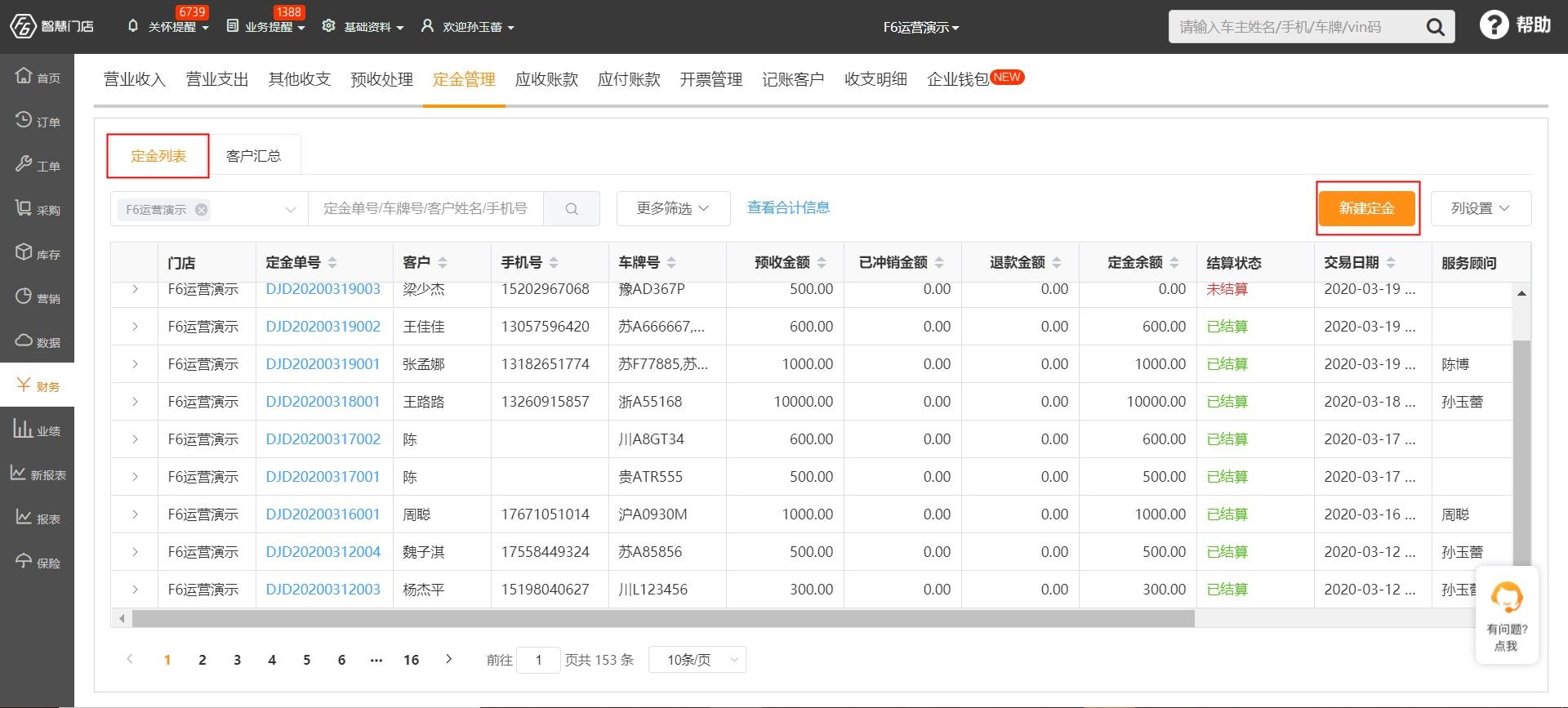Switch to 营业支出 tab

coord(217,79)
